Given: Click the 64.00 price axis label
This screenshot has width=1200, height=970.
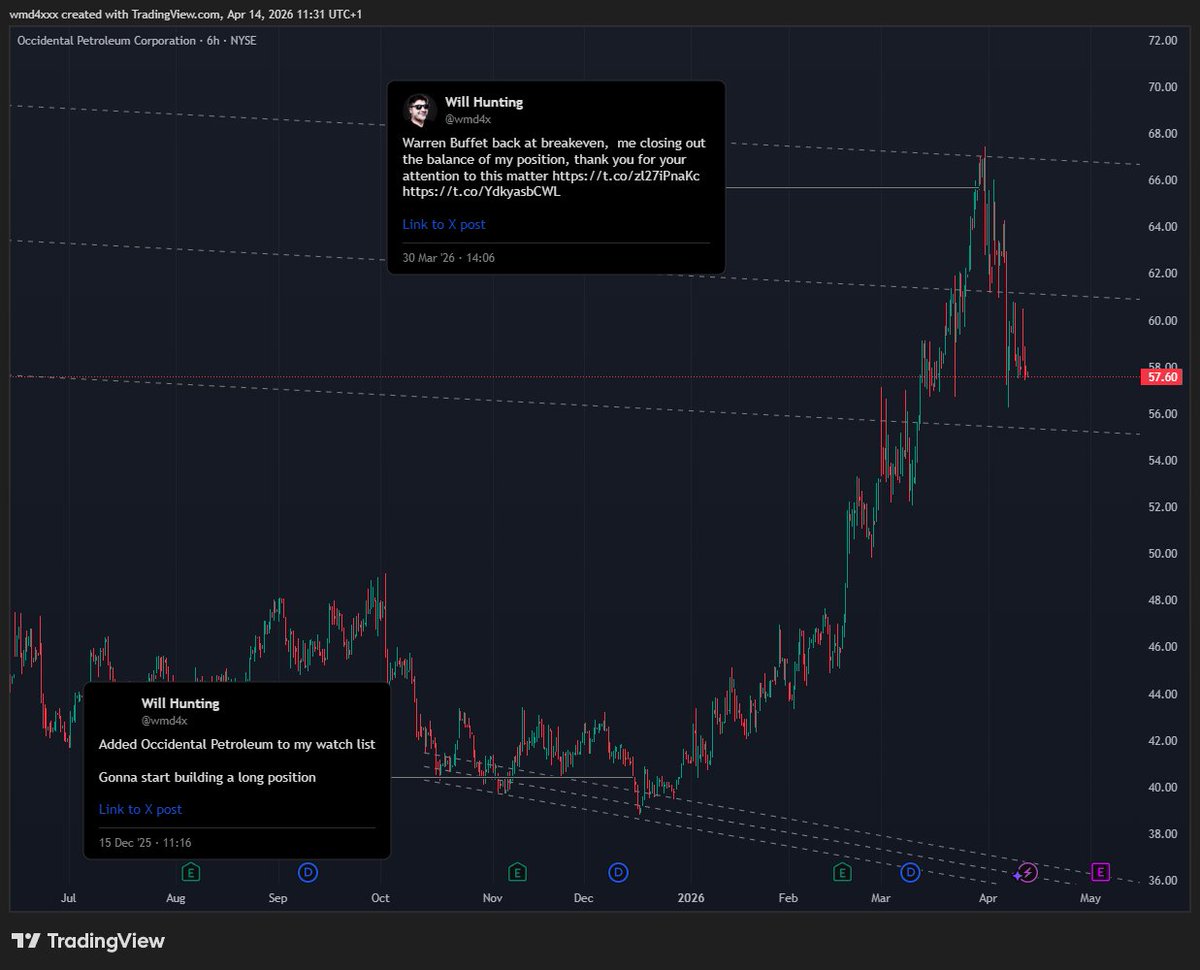Looking at the screenshot, I should pyautogui.click(x=1162, y=227).
